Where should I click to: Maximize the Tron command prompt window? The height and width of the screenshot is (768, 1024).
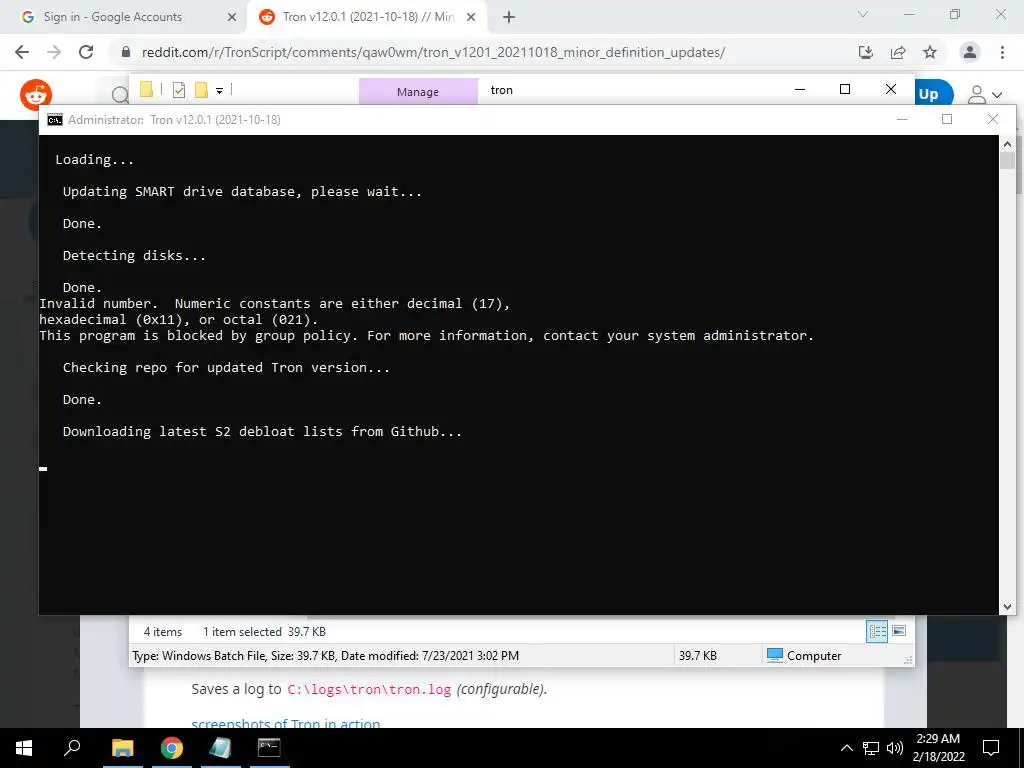[947, 119]
